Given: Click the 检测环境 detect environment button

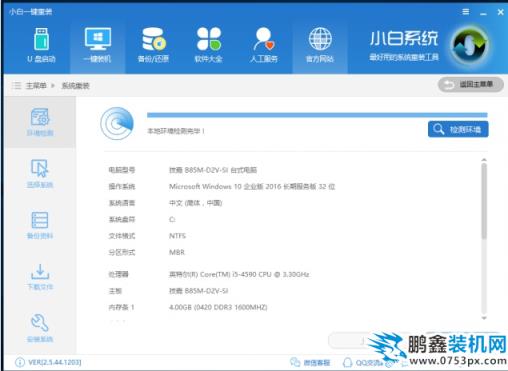Looking at the screenshot, I should (458, 129).
